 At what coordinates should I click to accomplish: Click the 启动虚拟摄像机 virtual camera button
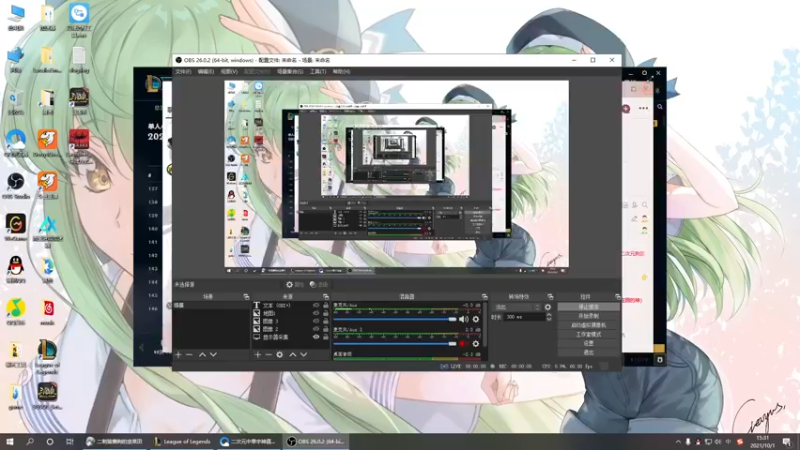point(588,325)
